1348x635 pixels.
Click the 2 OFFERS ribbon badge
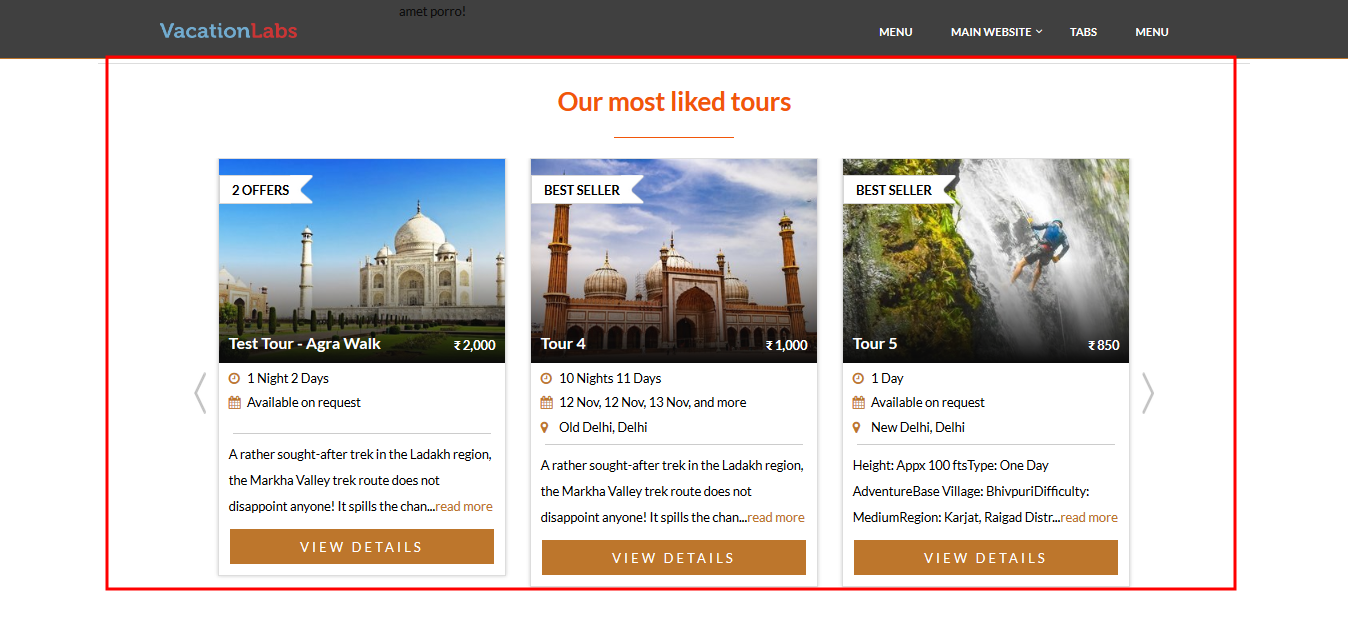coord(261,190)
